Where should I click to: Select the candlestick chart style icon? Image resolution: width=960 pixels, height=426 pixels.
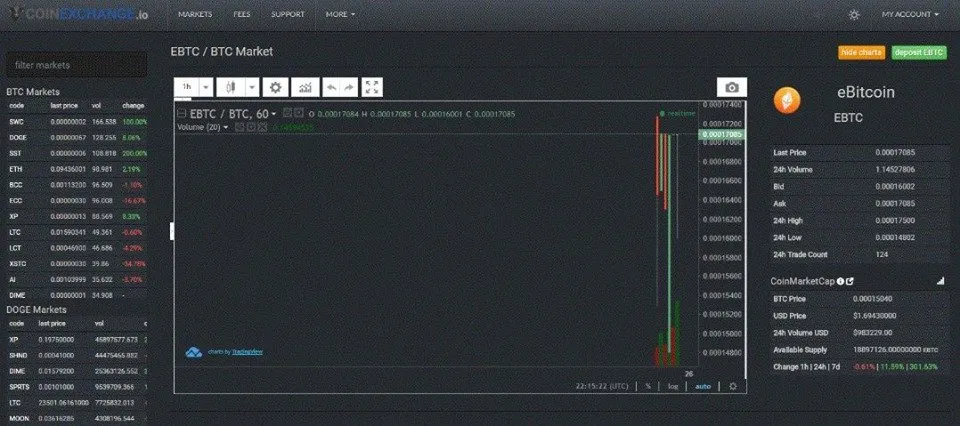pyautogui.click(x=231, y=88)
